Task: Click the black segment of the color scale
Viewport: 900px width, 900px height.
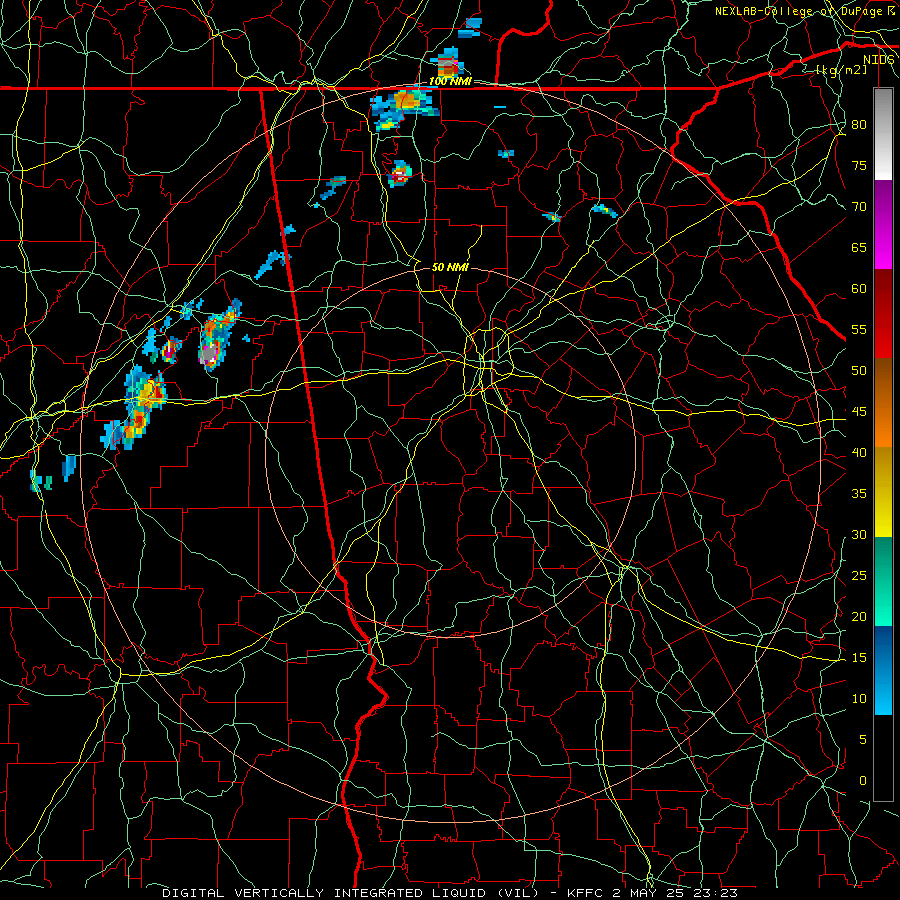Action: [883, 758]
